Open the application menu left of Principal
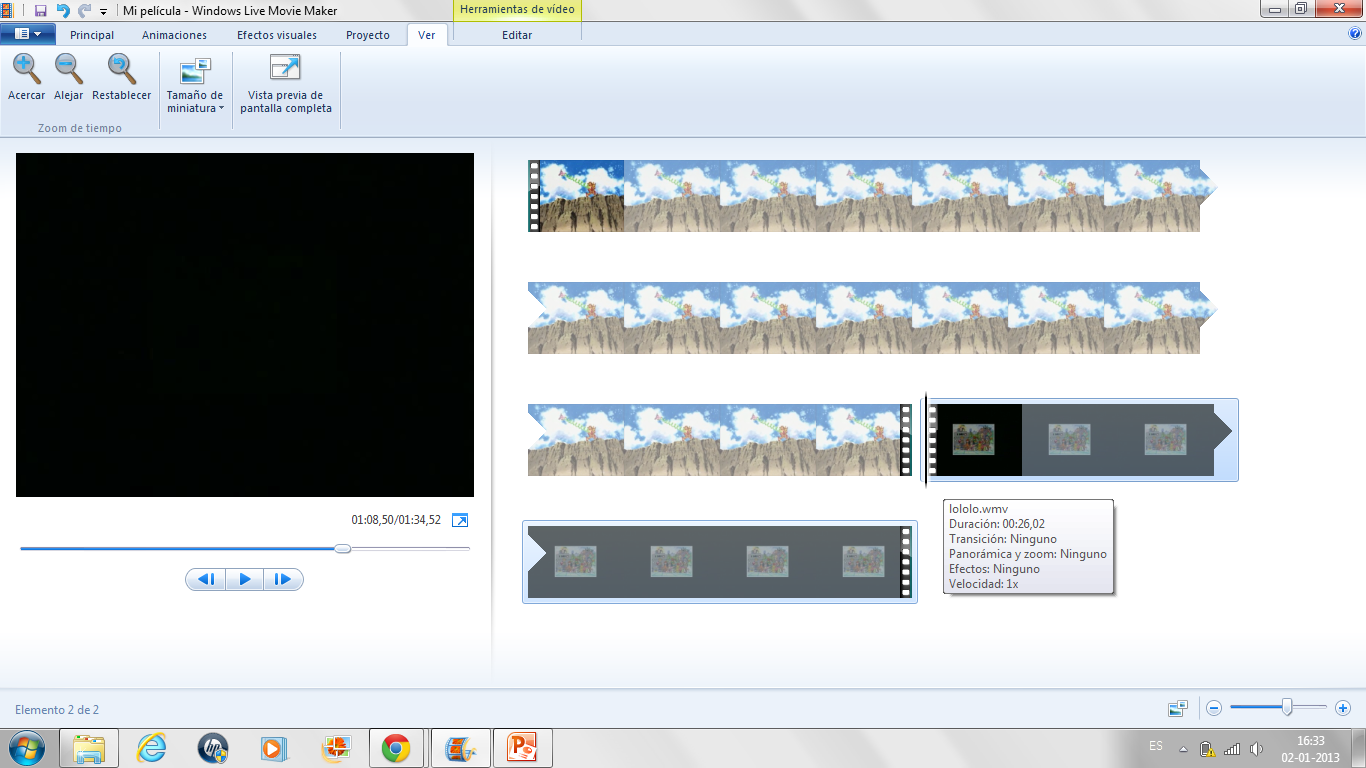The image size is (1366, 768). point(27,33)
